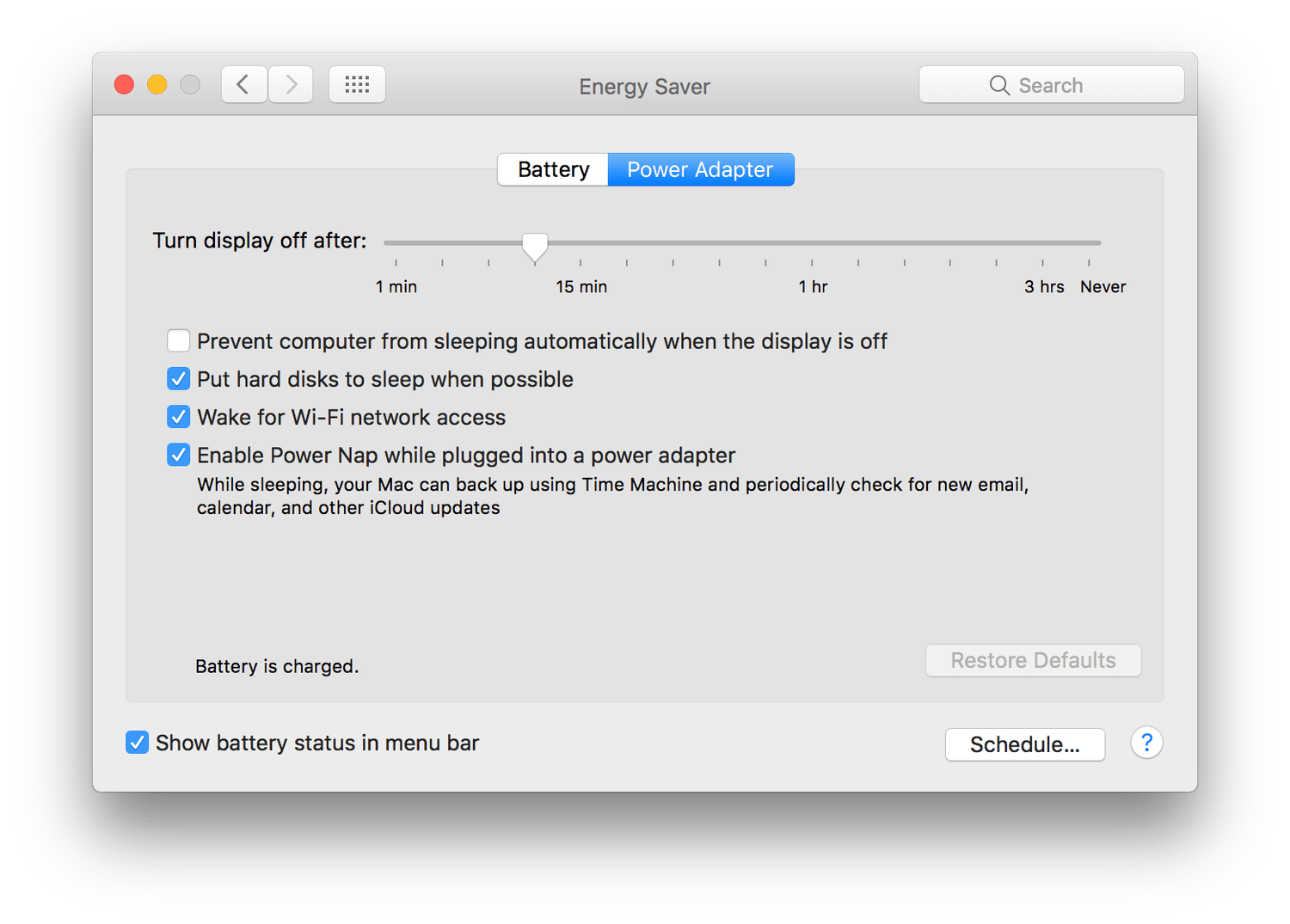The height and width of the screenshot is (924, 1290).
Task: Uncheck Put hard disks to sleep
Action: (179, 379)
